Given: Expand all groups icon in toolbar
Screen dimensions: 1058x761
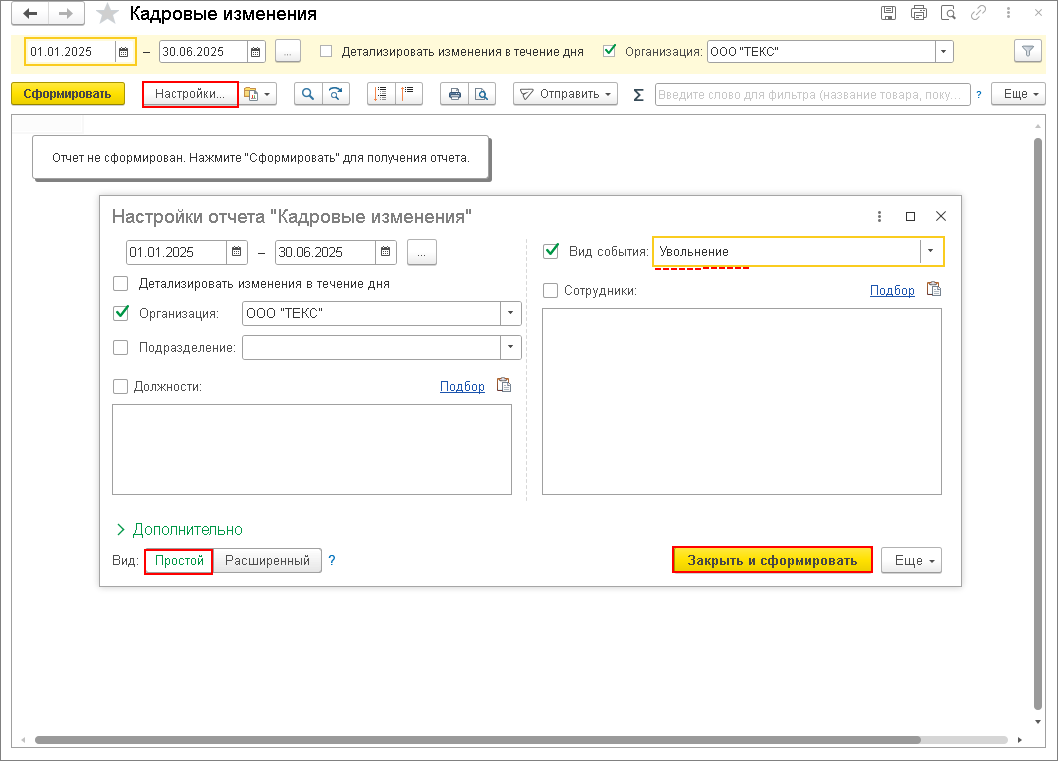Looking at the screenshot, I should [x=381, y=94].
